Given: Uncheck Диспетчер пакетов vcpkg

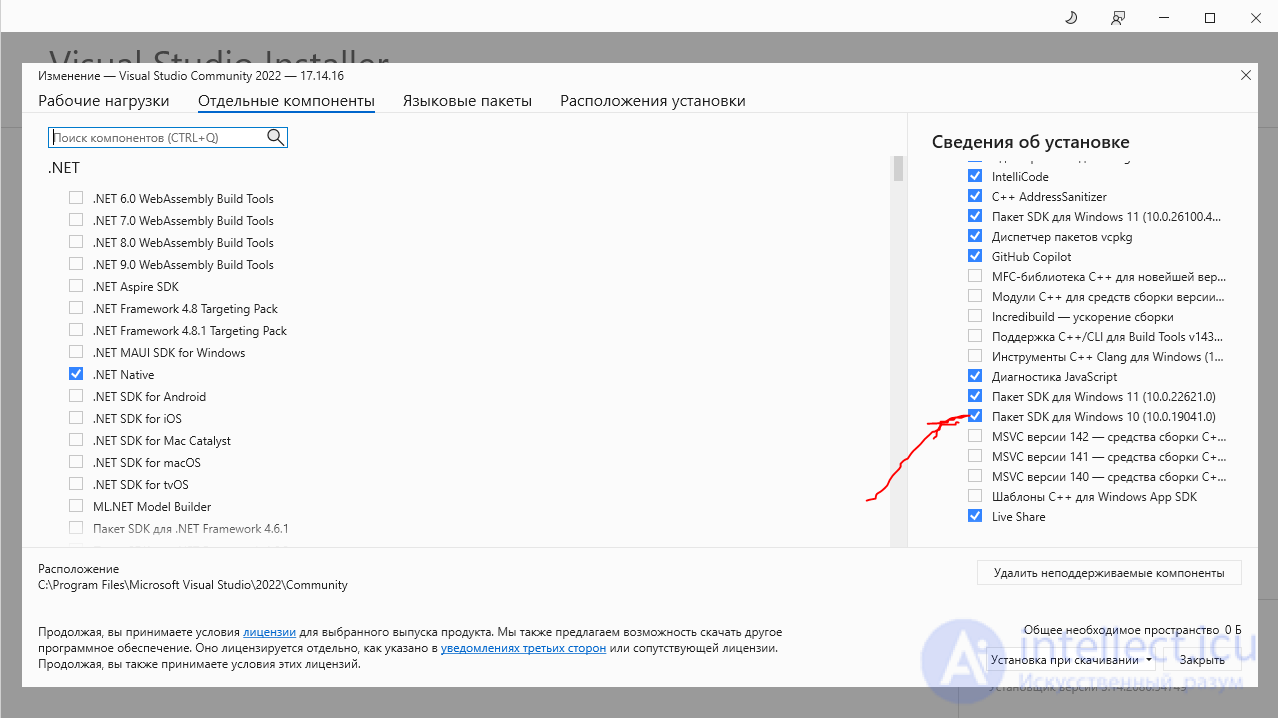Looking at the screenshot, I should click(x=975, y=236).
